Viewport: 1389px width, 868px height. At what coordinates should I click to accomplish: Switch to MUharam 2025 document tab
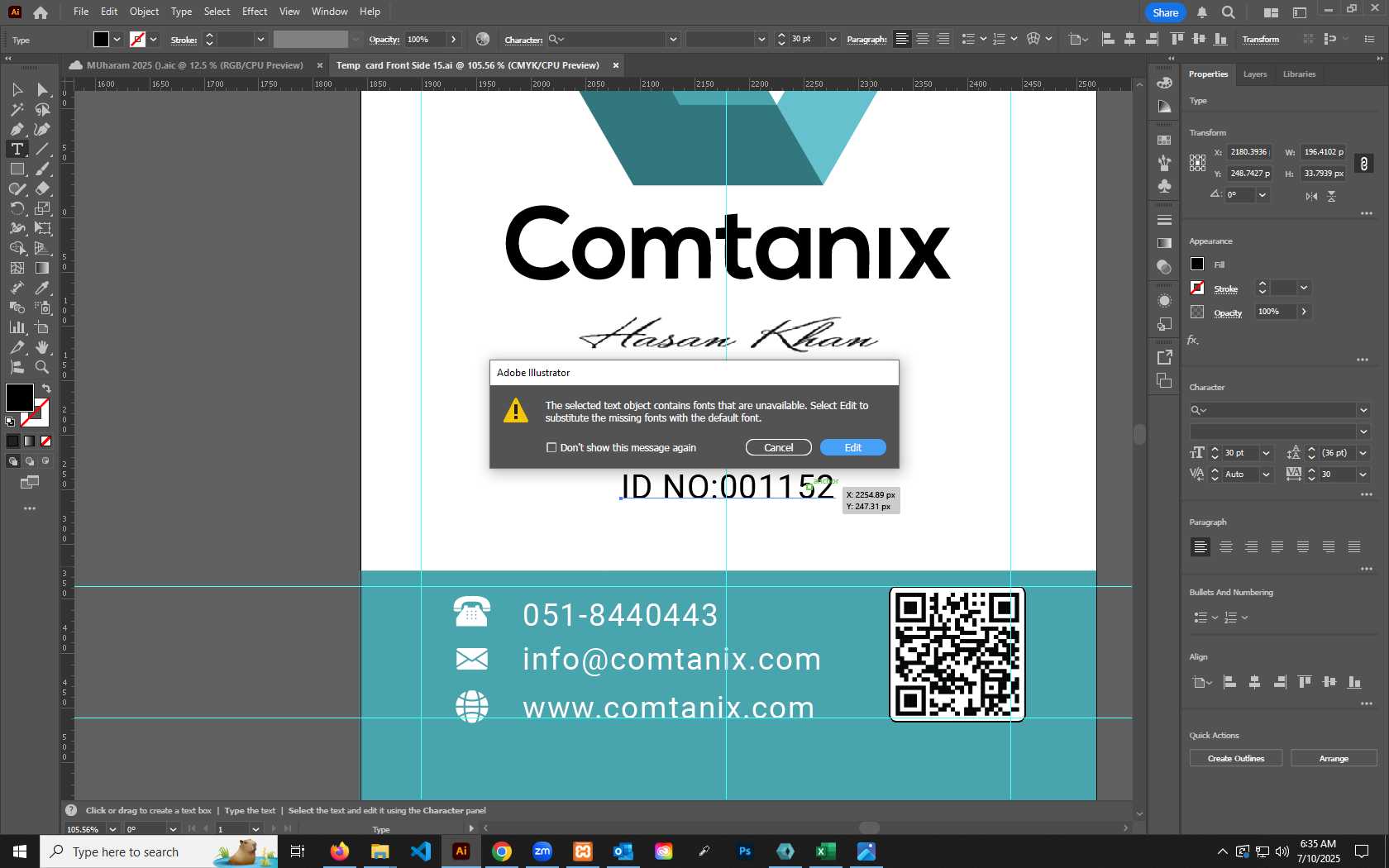coord(194,65)
